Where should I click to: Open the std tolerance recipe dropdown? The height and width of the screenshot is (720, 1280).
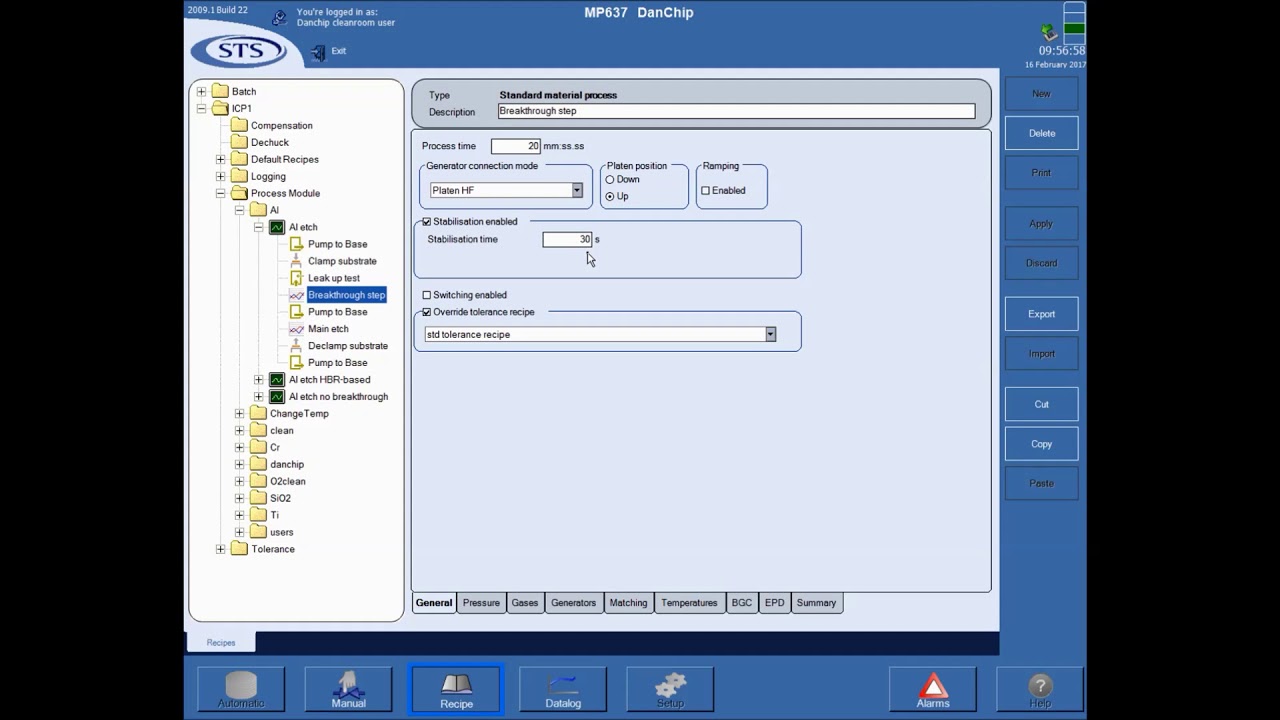[x=770, y=334]
